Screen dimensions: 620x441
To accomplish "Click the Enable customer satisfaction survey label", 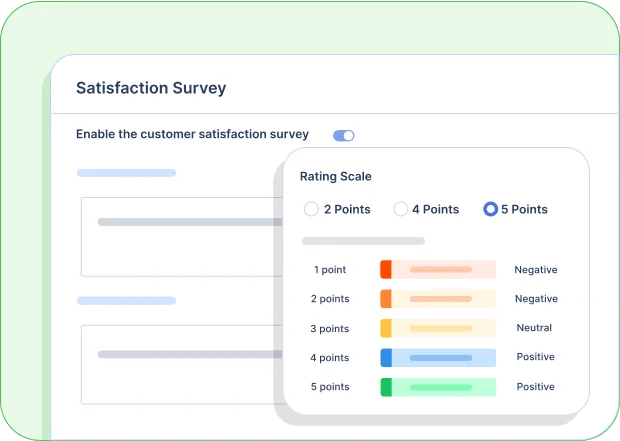I will [x=192, y=134].
